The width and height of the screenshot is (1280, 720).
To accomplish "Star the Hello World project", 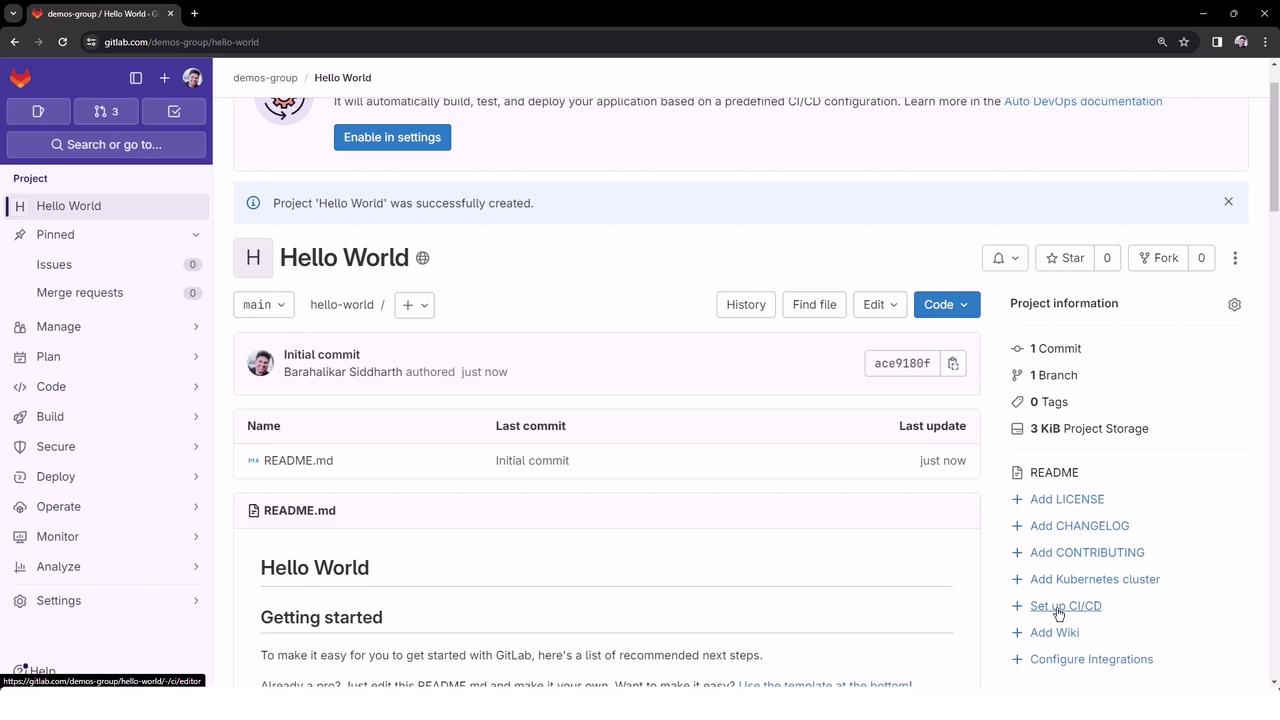I will coord(1065,258).
